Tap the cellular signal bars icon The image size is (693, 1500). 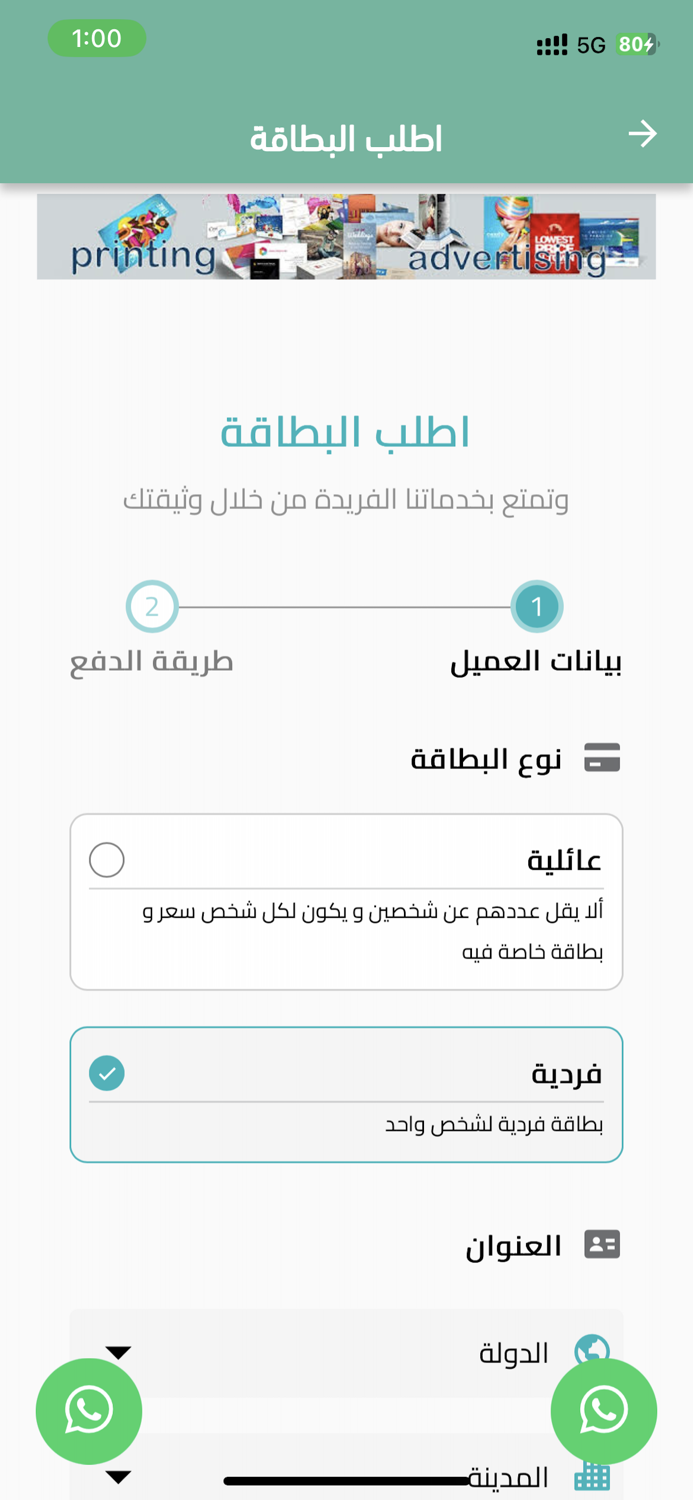point(551,44)
